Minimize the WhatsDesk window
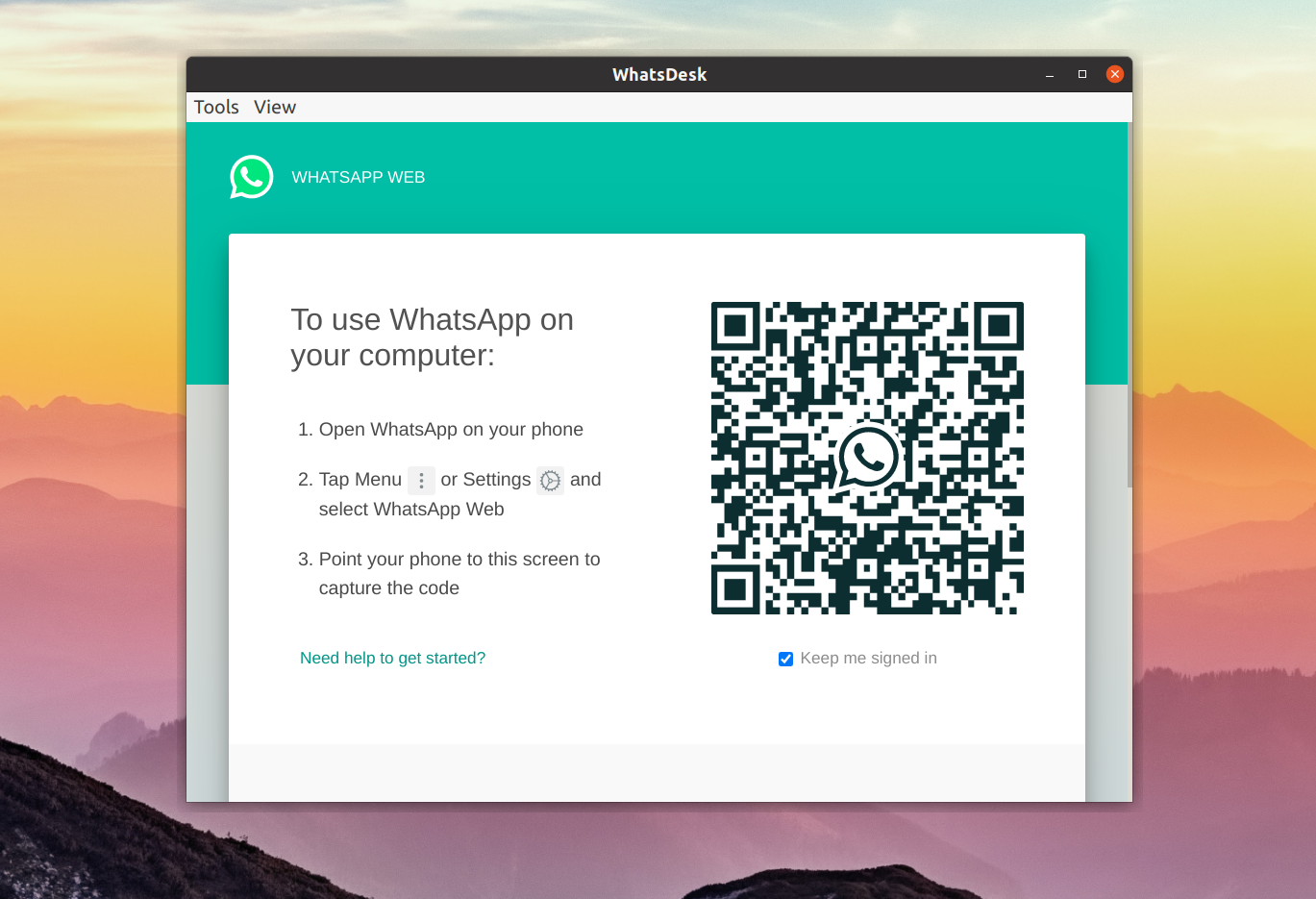Image resolution: width=1316 pixels, height=899 pixels. click(1050, 74)
